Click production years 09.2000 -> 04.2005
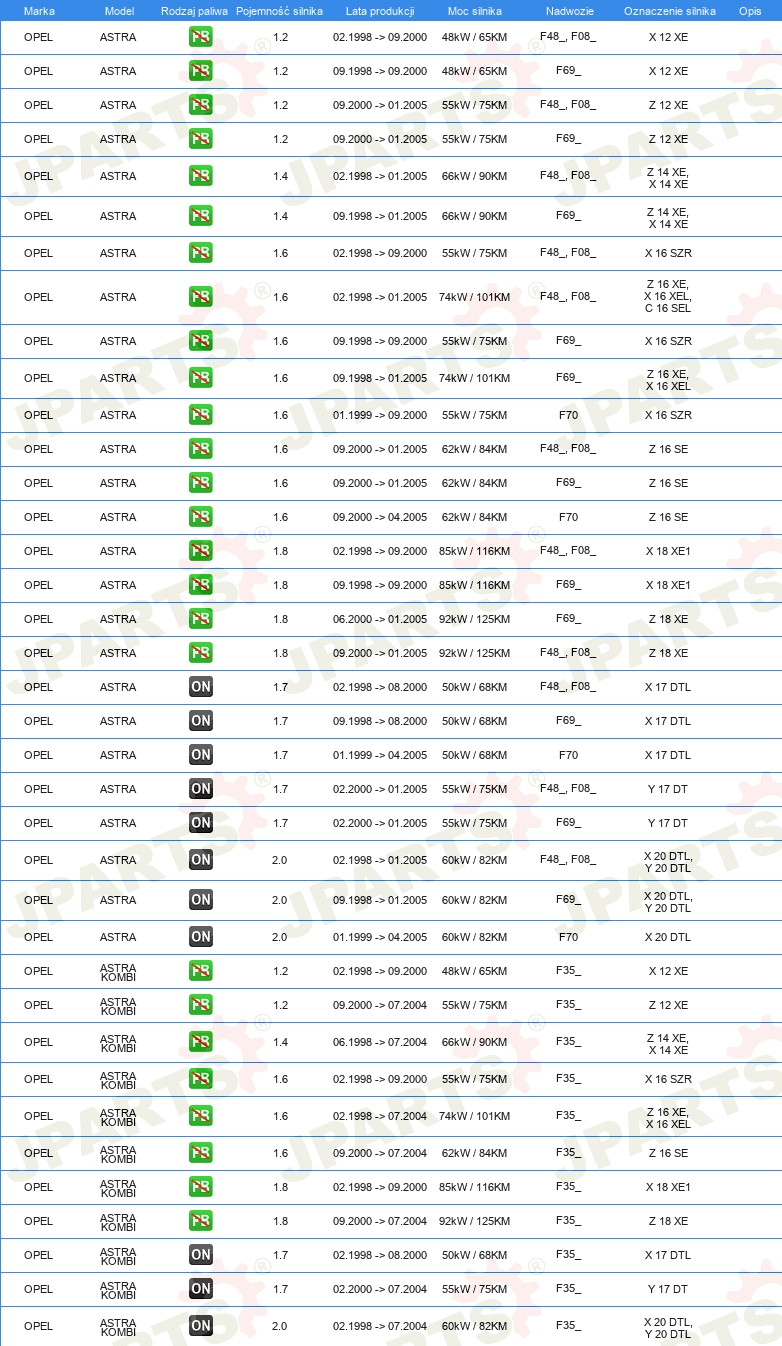782x1346 pixels. (380, 517)
